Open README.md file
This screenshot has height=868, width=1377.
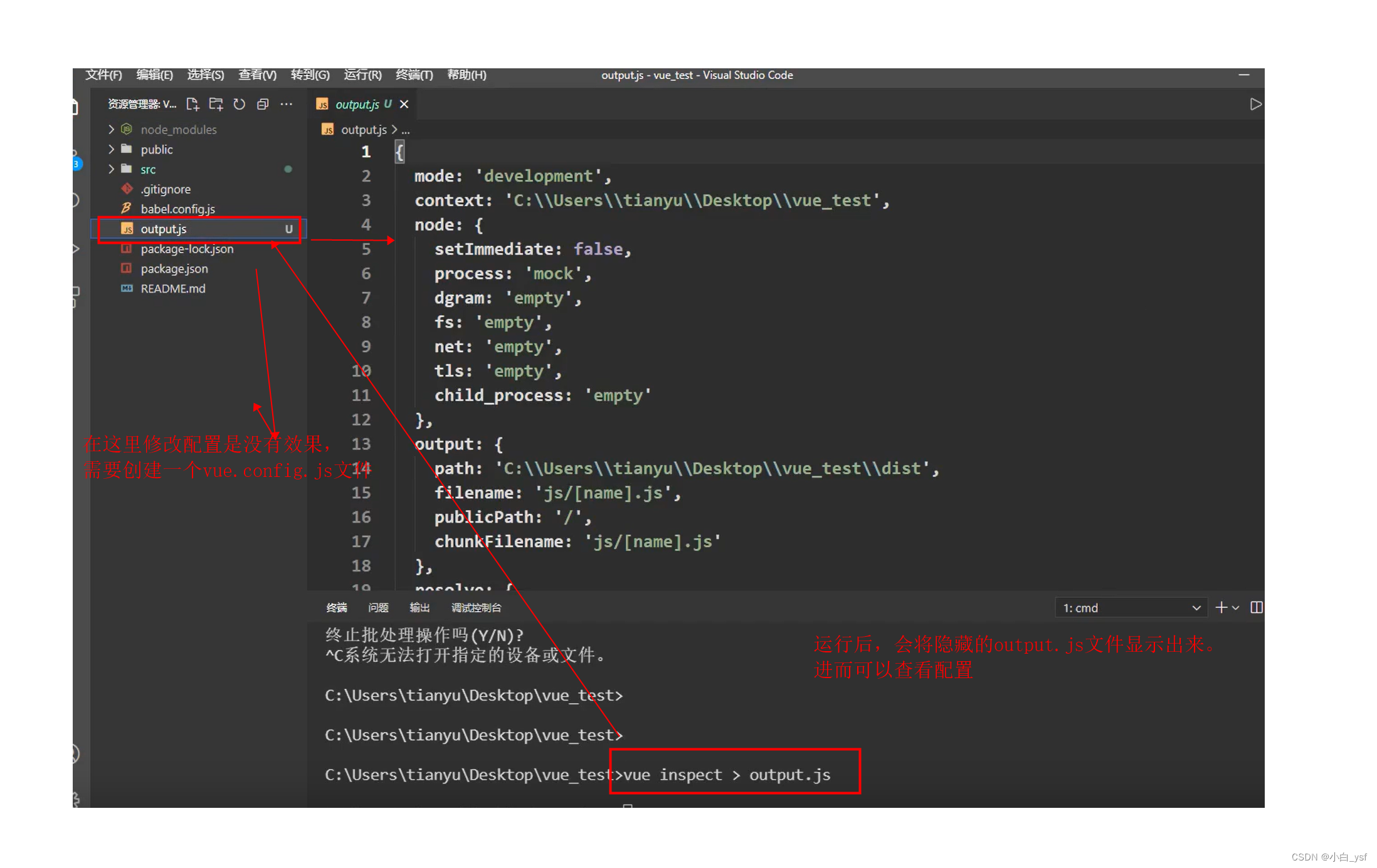[173, 289]
